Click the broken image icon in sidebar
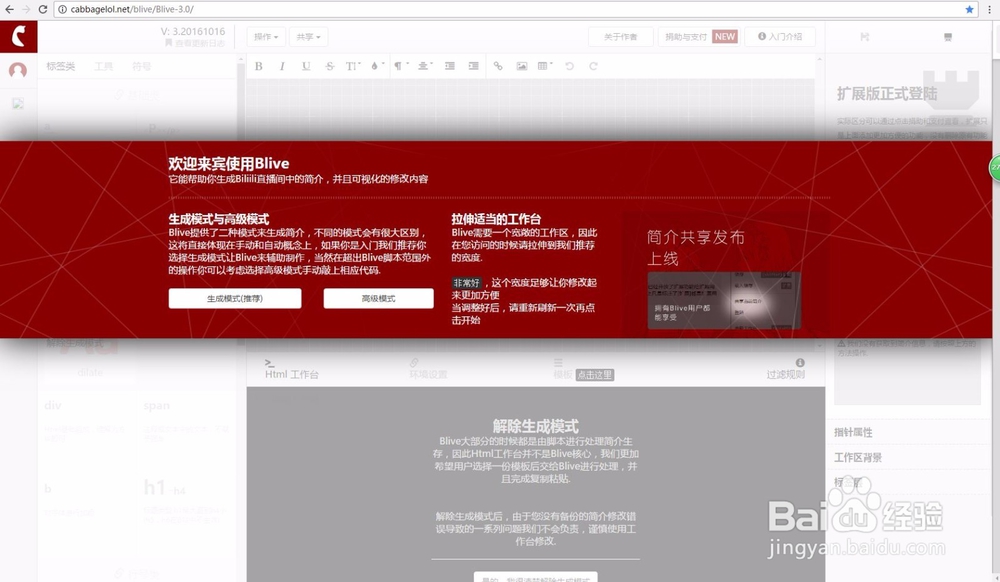The width and height of the screenshot is (1000, 582). (x=18, y=103)
